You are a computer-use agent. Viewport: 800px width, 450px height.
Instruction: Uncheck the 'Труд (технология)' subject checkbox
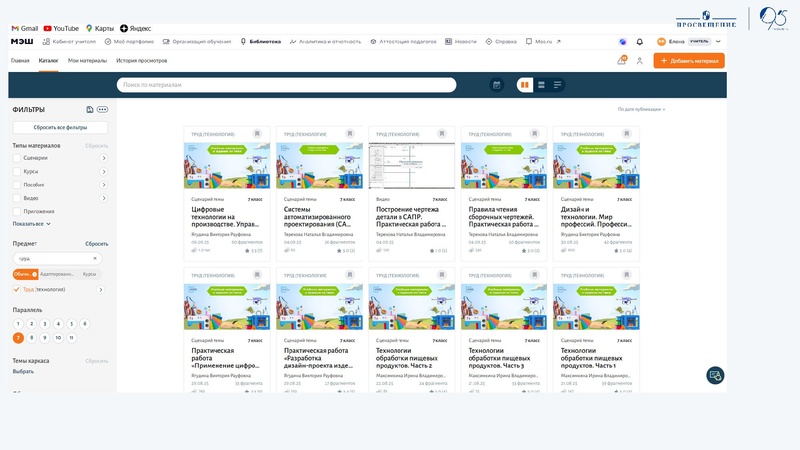pyautogui.click(x=17, y=290)
